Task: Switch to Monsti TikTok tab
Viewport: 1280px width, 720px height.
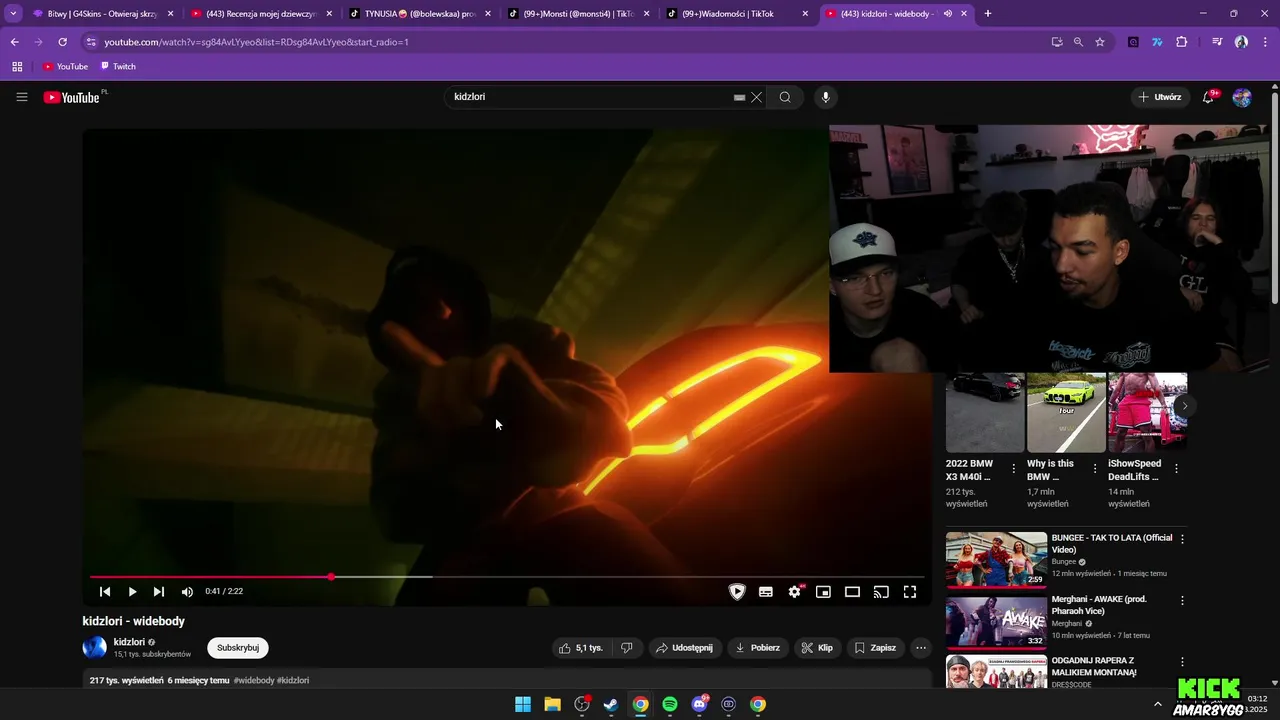Action: click(578, 14)
